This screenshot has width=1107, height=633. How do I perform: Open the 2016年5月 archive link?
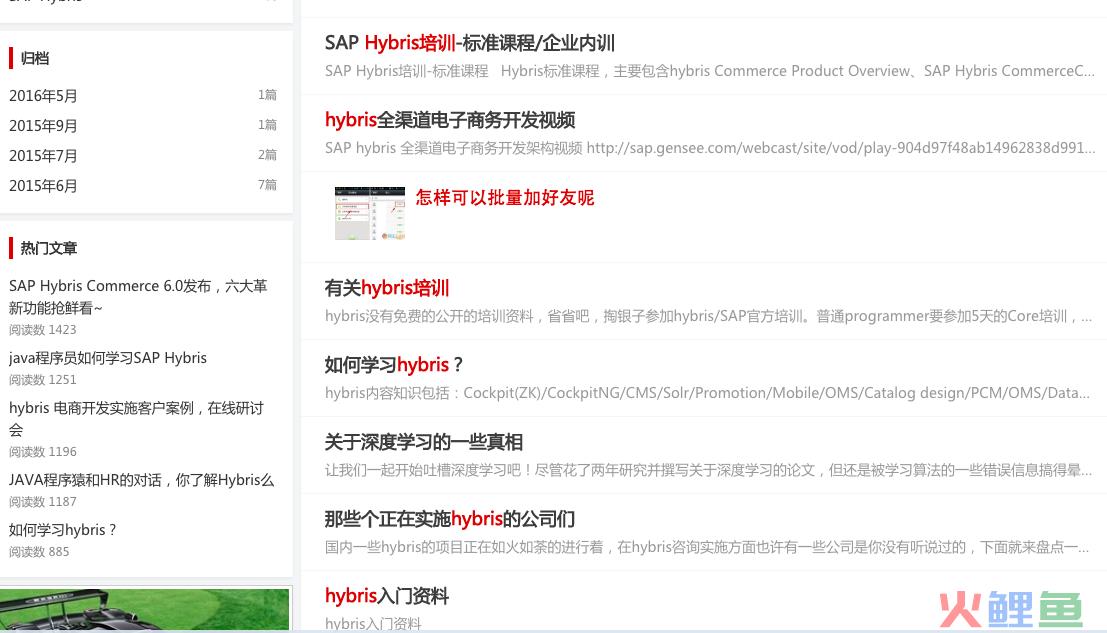(43, 95)
